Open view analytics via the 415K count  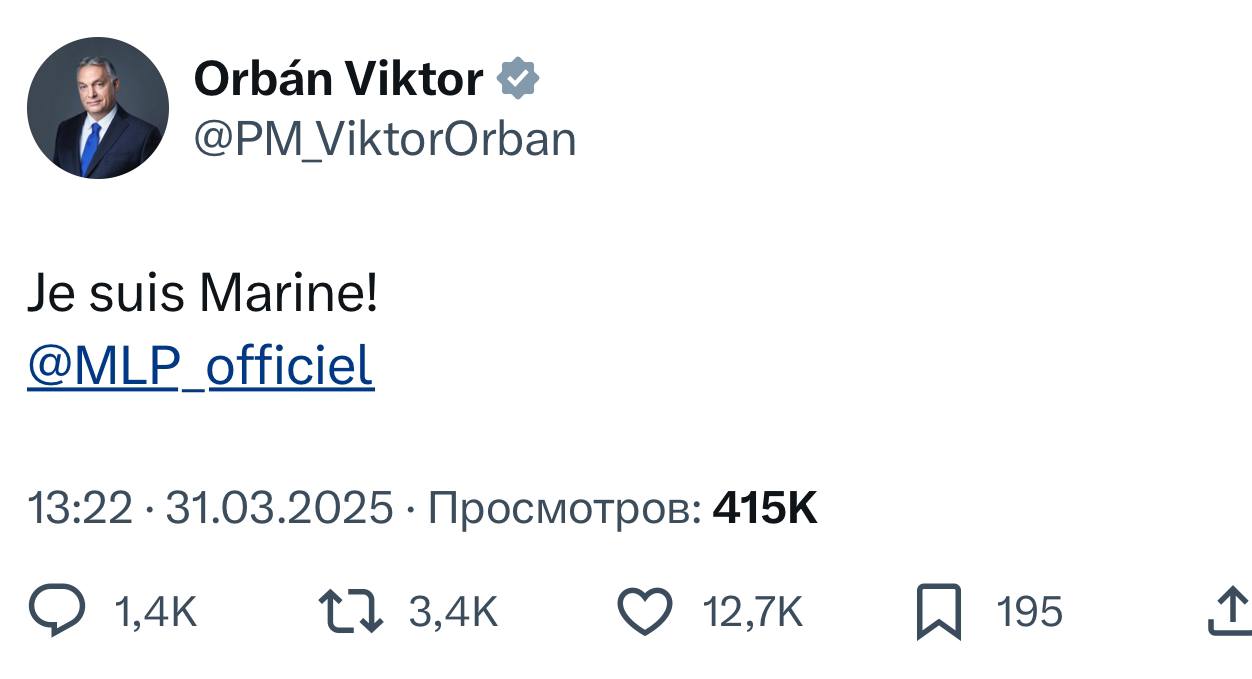(765, 509)
